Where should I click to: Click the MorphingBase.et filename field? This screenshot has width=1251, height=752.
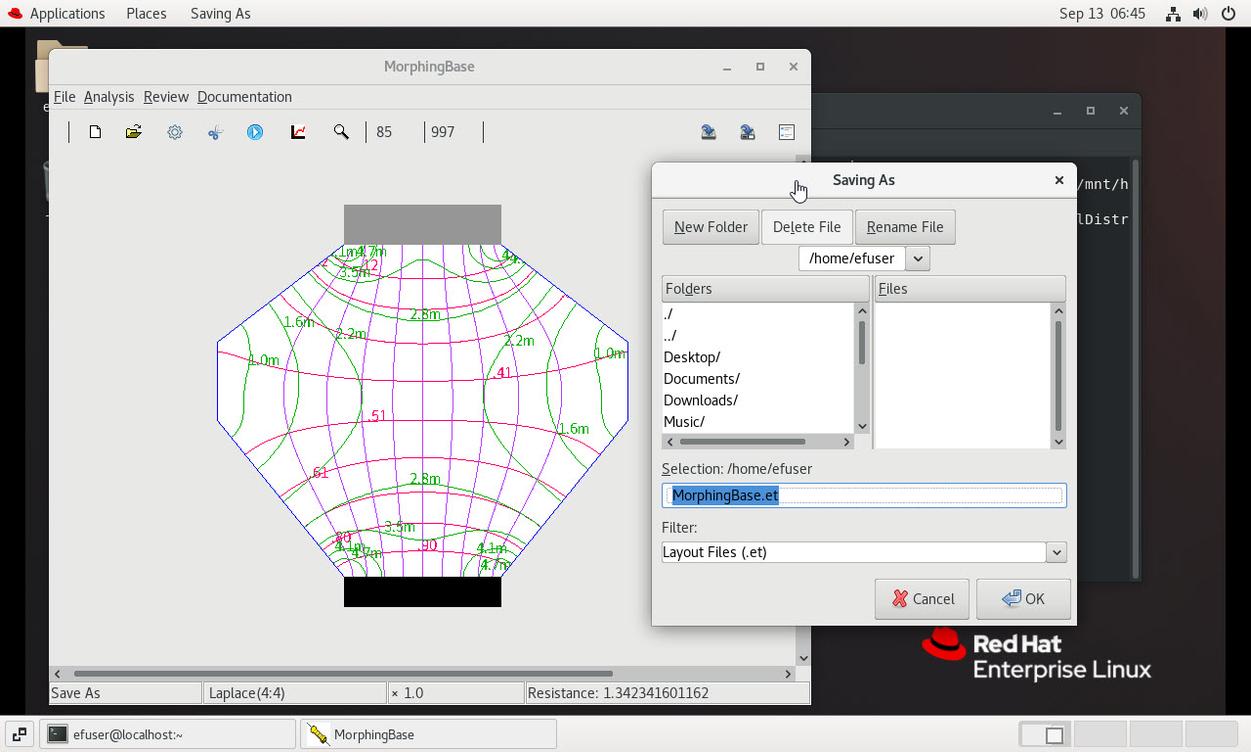point(863,495)
